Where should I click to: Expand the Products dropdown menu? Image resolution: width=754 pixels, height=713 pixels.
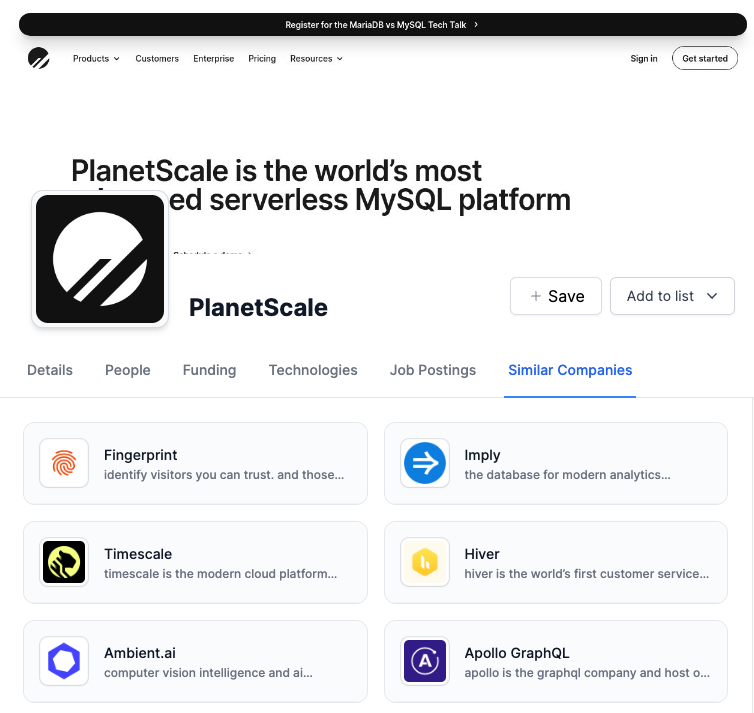coord(96,59)
